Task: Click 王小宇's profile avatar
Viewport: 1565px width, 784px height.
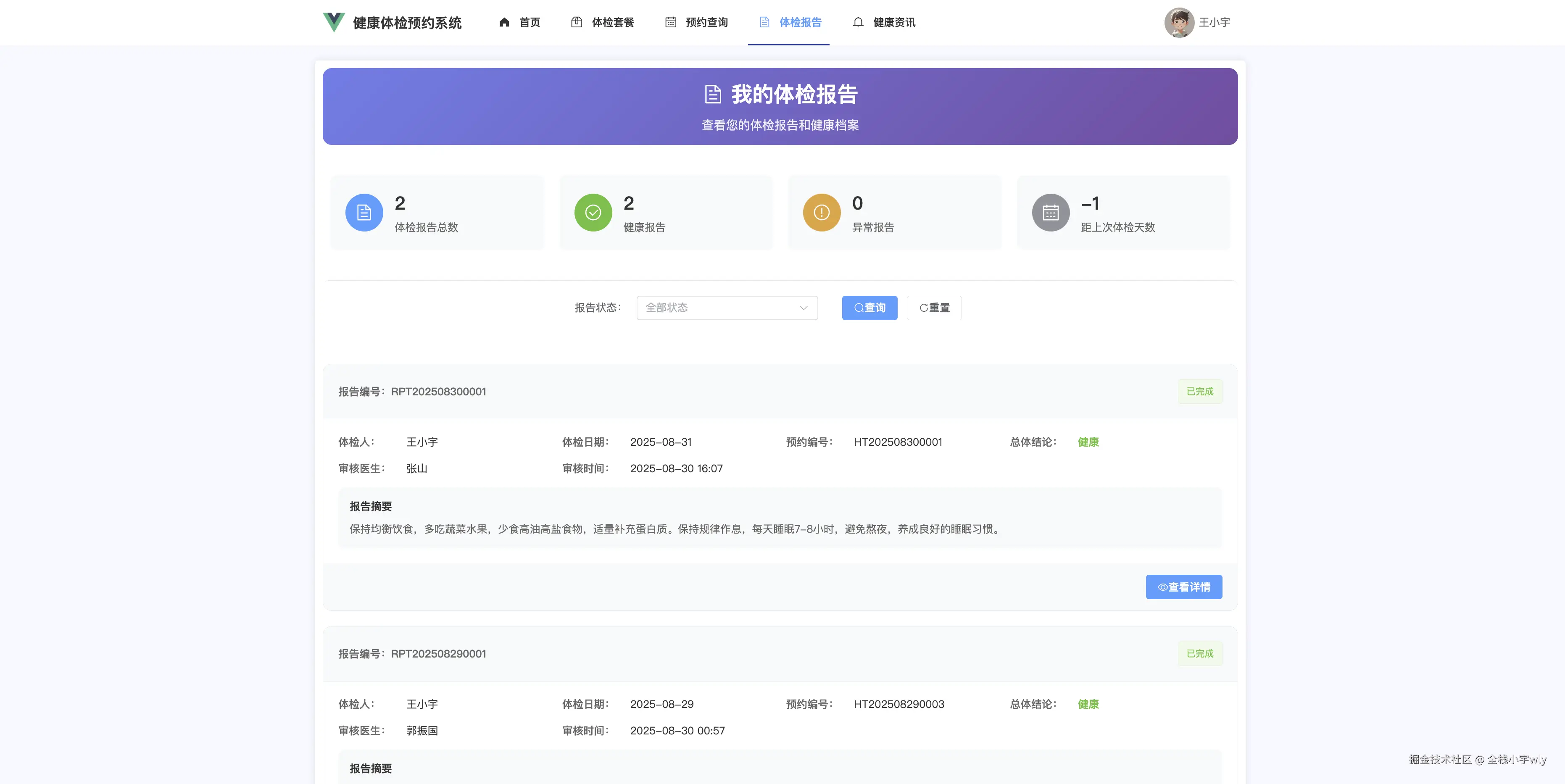Action: click(1179, 22)
